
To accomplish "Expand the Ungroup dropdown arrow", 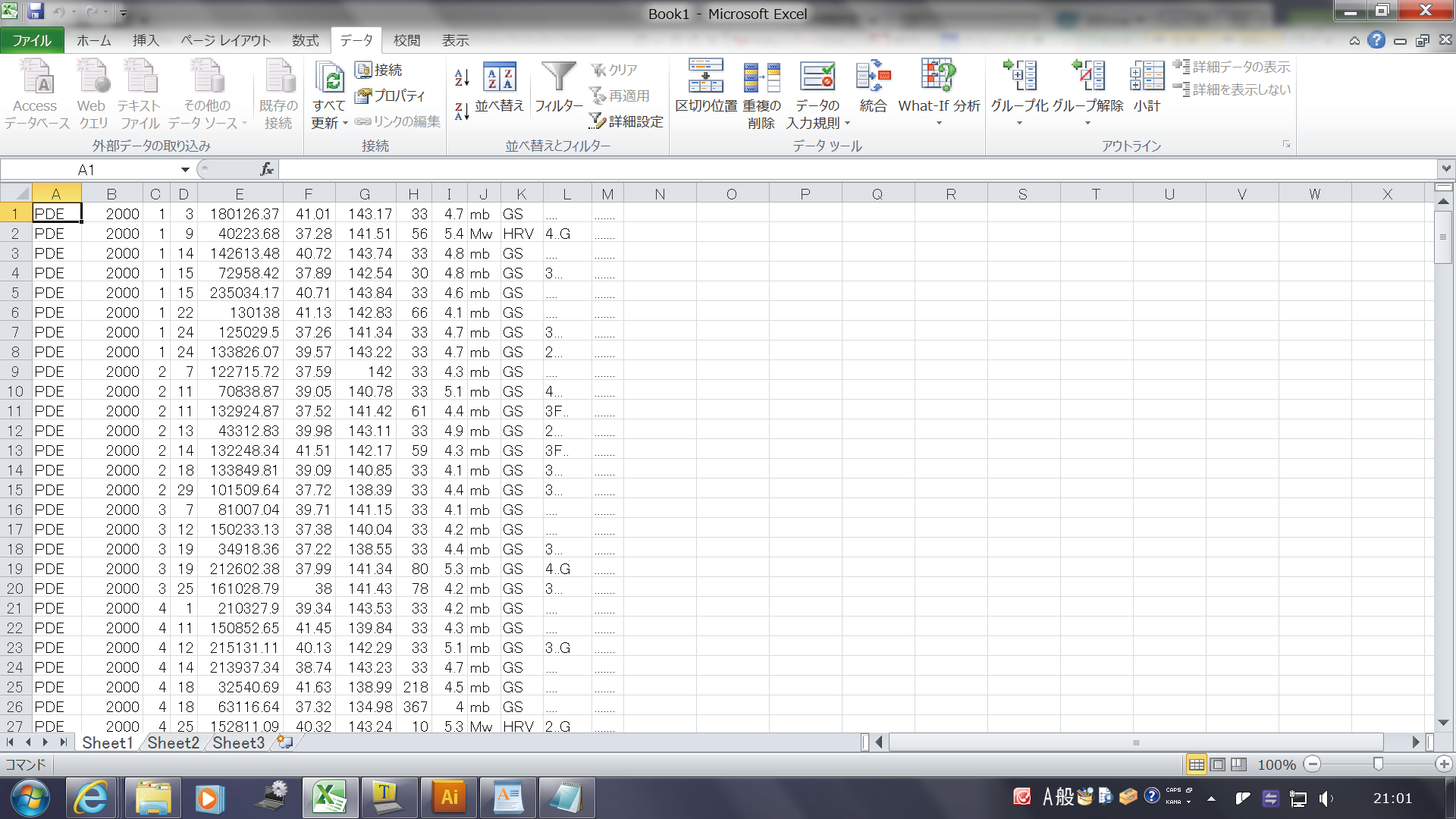I will tap(1087, 124).
